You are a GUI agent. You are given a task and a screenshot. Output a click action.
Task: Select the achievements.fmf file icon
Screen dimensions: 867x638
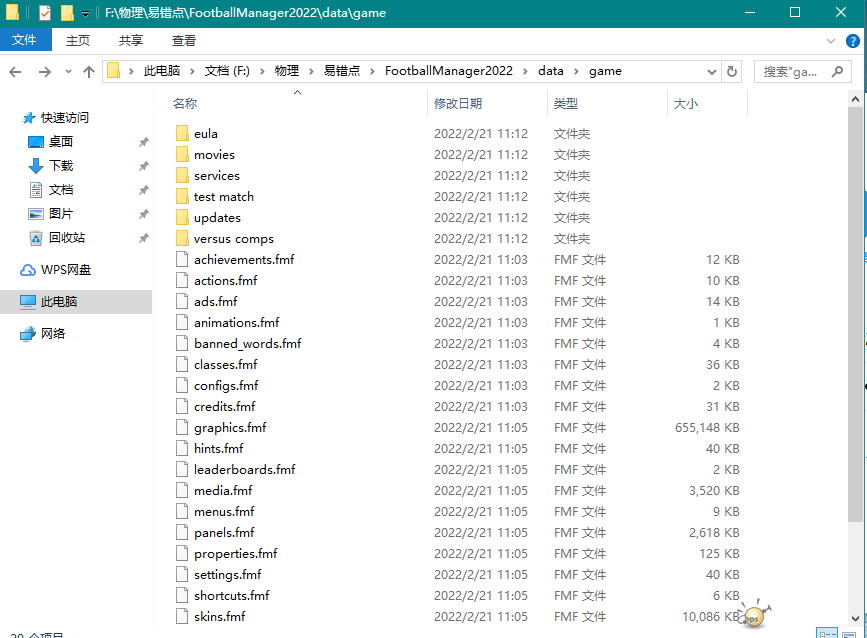[x=182, y=259]
